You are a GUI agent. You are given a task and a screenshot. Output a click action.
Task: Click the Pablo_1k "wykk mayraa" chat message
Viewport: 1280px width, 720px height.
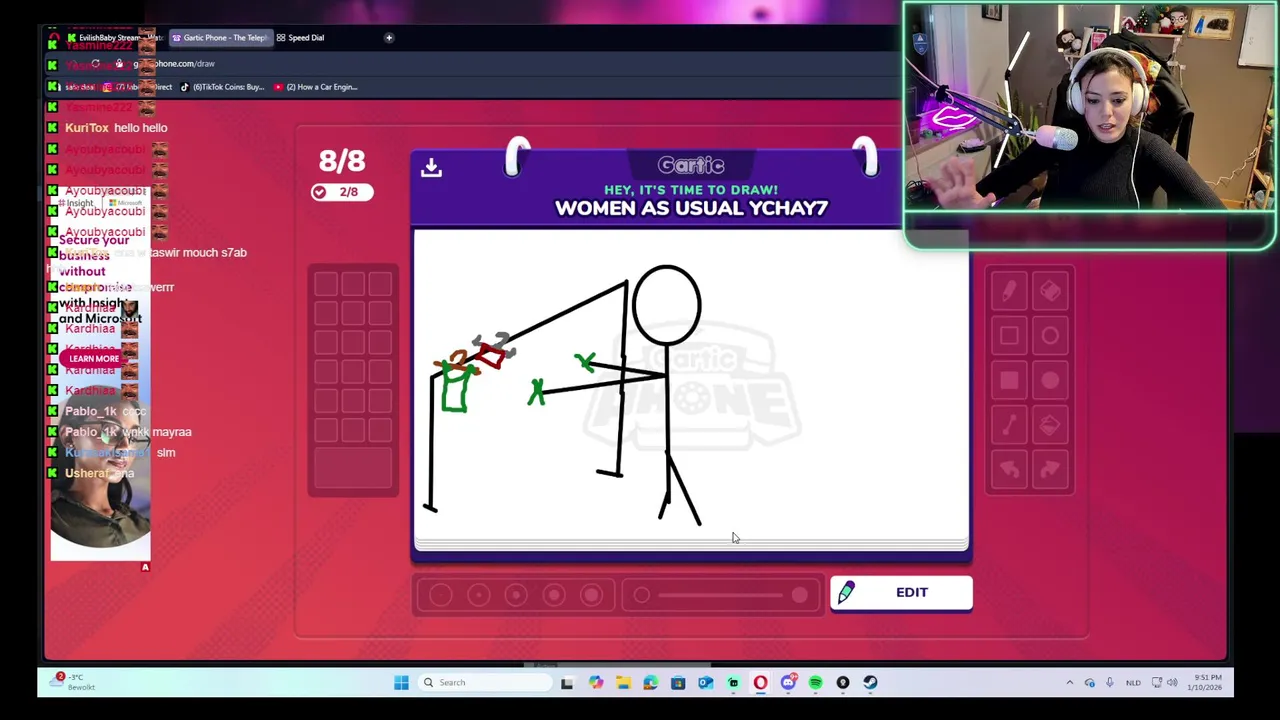(158, 432)
